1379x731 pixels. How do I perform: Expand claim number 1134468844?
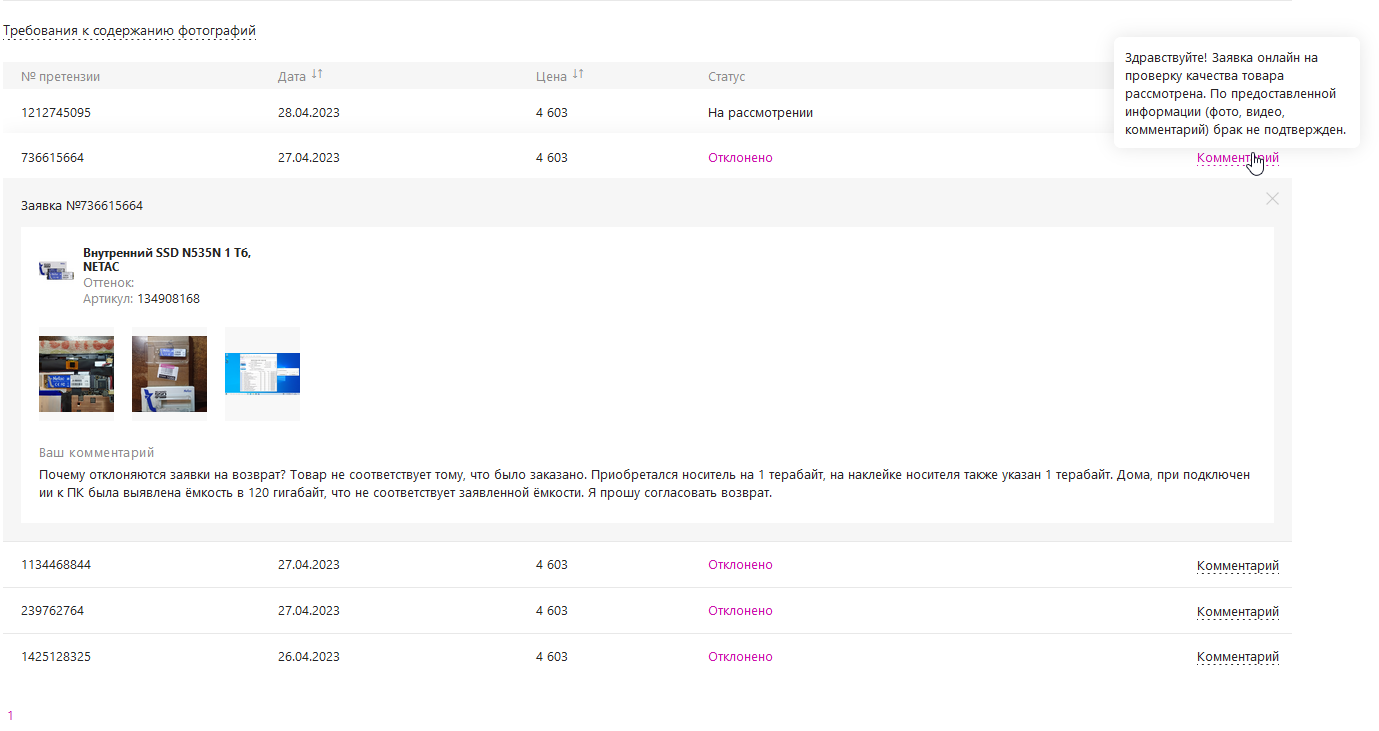click(x=56, y=565)
